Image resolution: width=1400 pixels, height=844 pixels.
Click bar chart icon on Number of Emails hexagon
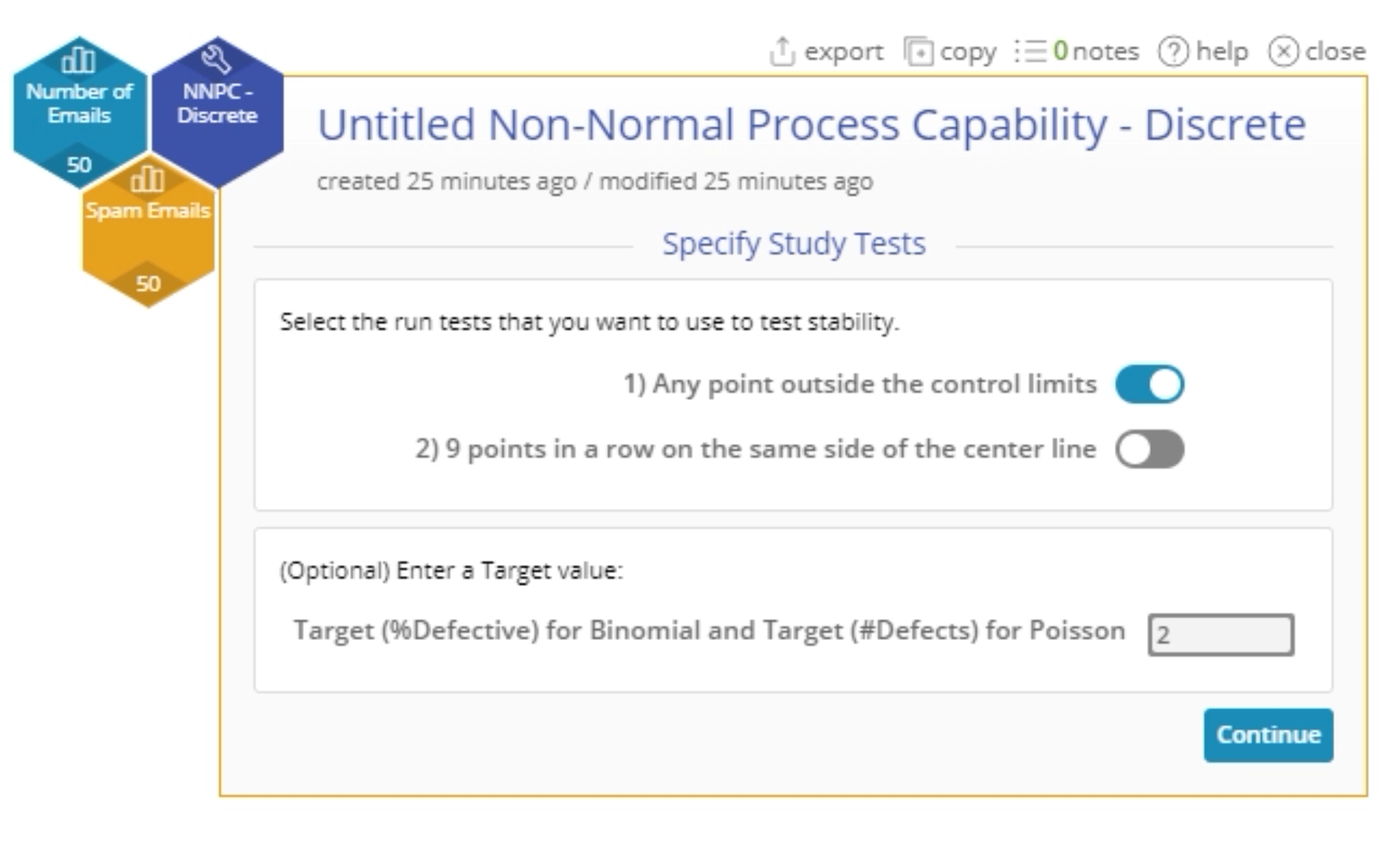pyautogui.click(x=78, y=59)
